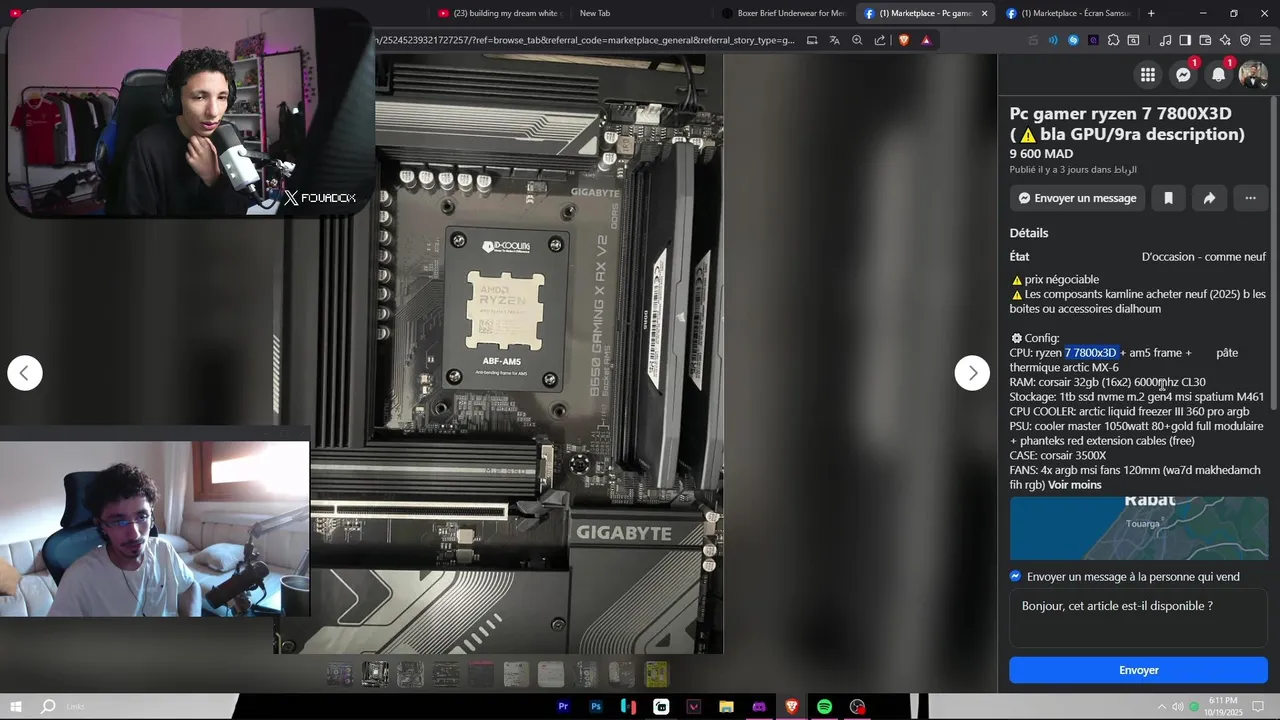The width and height of the screenshot is (1280, 720).
Task: Select the first photo thumbnail in the strip
Action: point(340,675)
